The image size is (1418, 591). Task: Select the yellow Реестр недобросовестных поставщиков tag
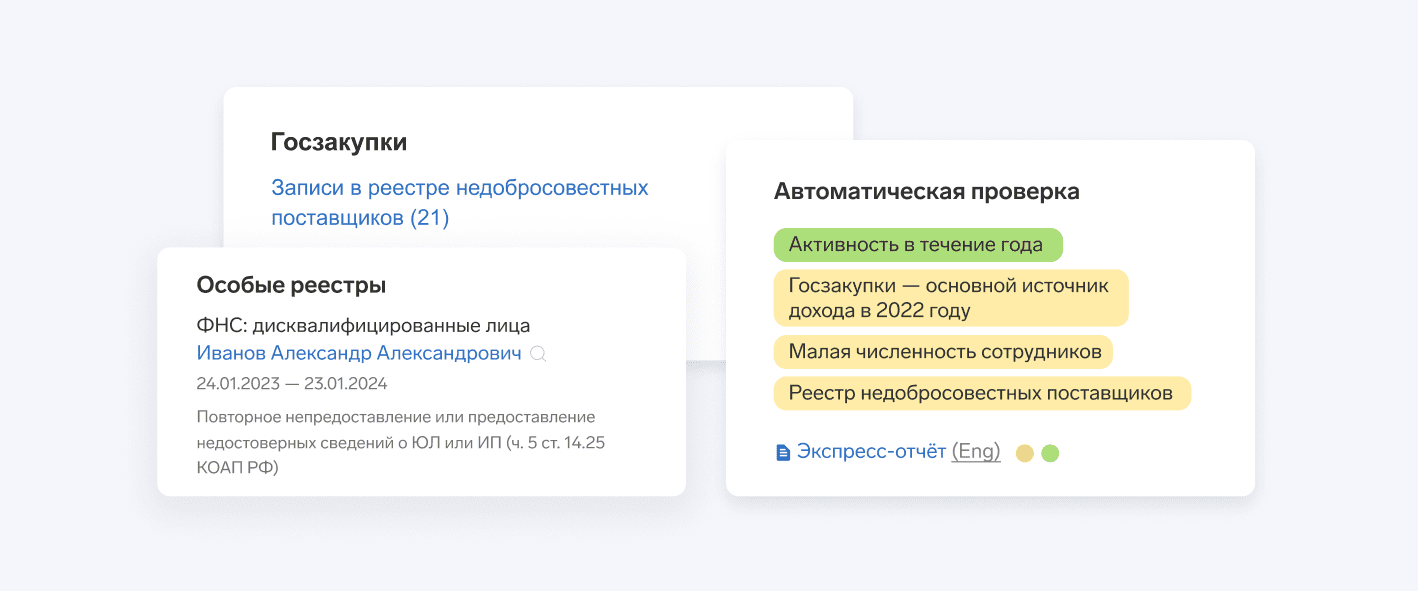pyautogui.click(x=980, y=393)
